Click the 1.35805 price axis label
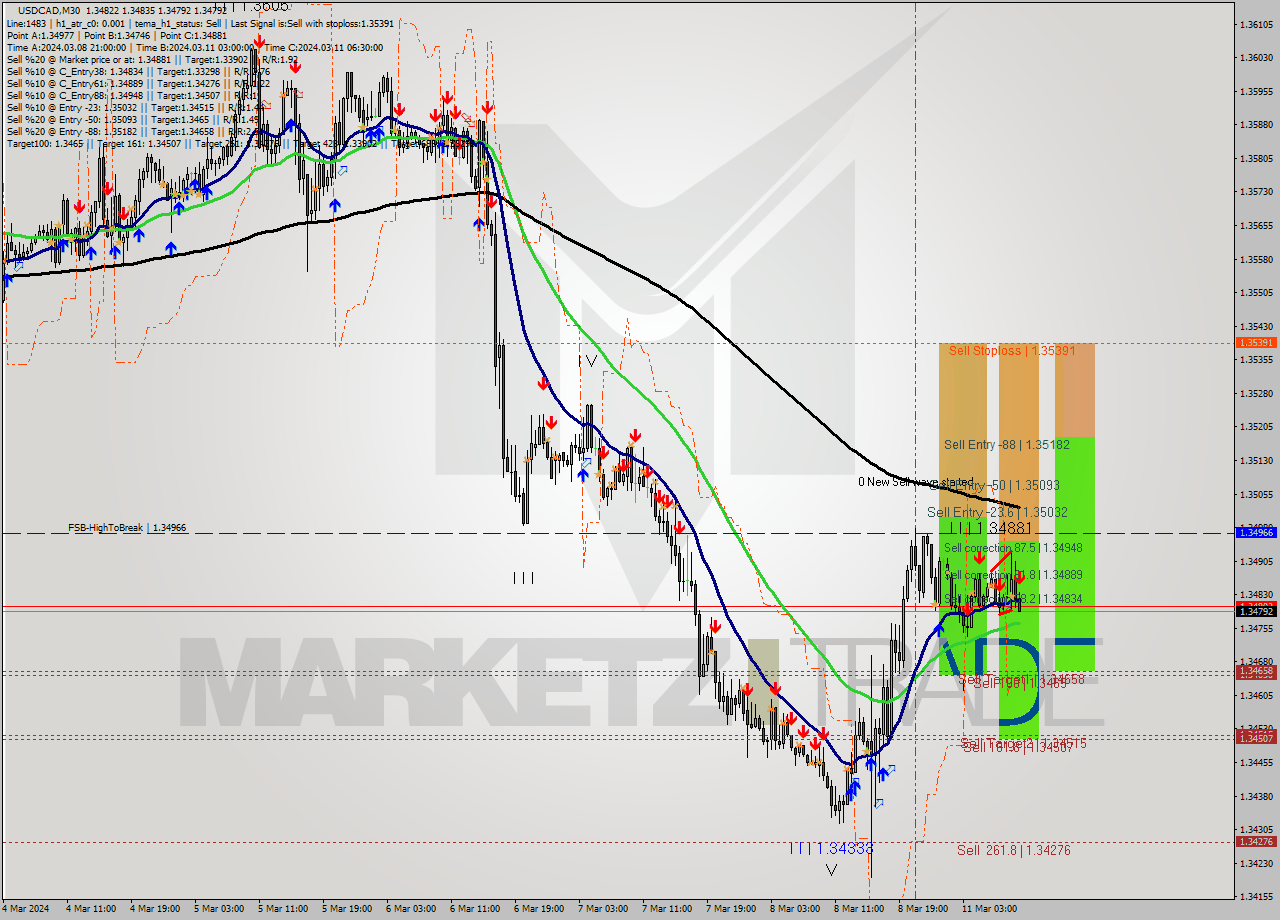 click(x=1256, y=158)
